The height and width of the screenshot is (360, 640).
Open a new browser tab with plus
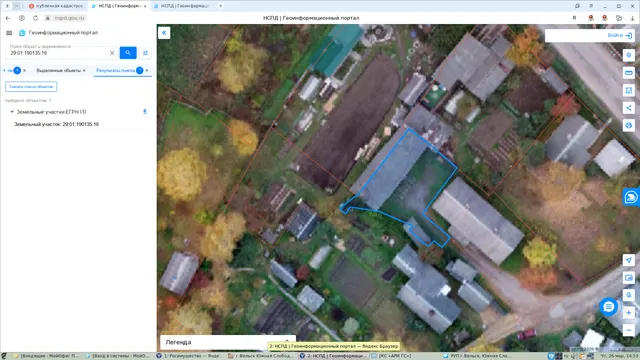point(220,6)
